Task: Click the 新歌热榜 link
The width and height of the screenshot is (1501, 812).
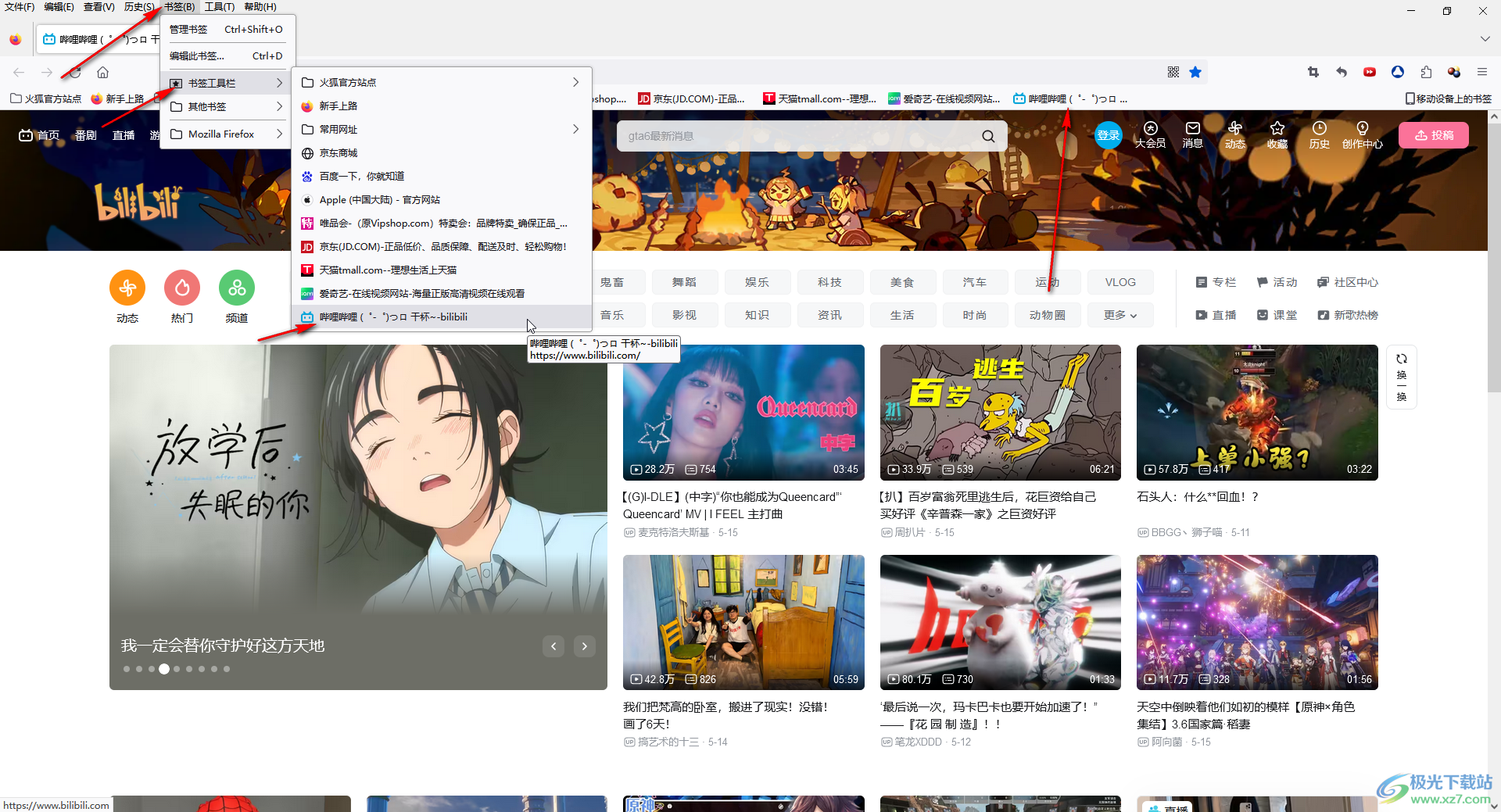Action: click(1348, 315)
